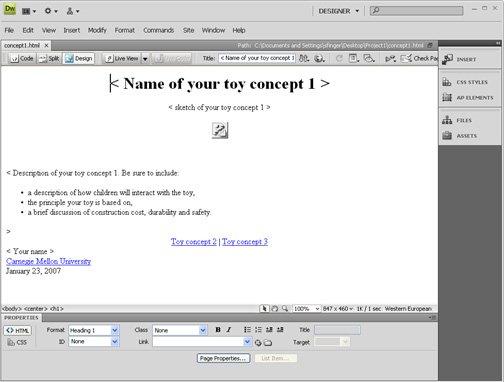This screenshot has width=504, height=382.
Task: Switch Properties inspector to CSS mode
Action: coord(17,342)
